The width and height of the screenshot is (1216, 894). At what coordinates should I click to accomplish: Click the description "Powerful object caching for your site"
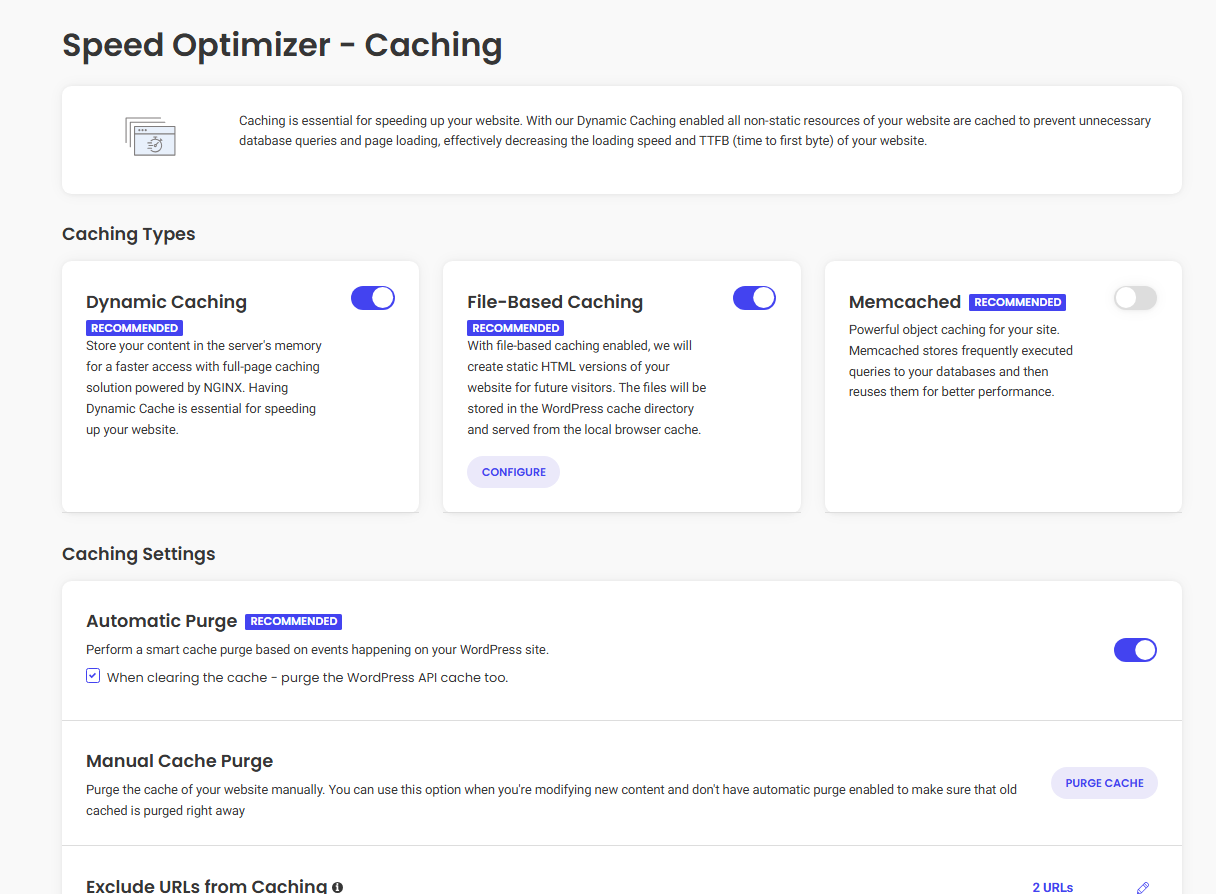tap(961, 360)
